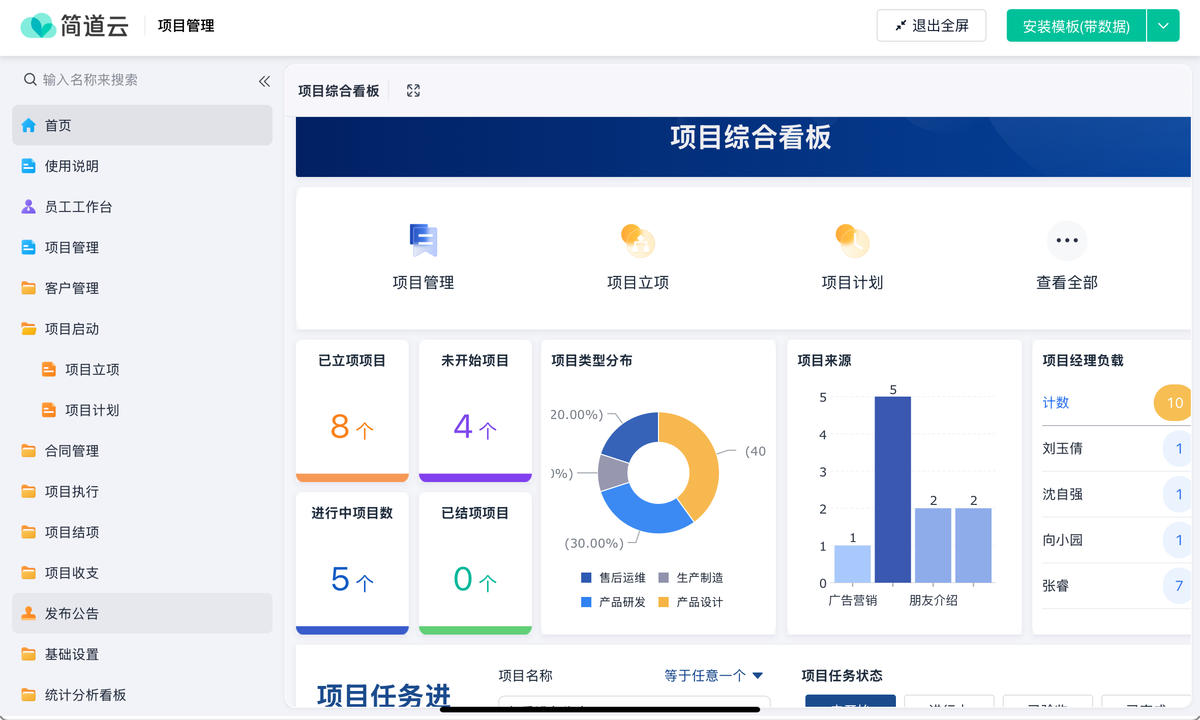Click the 广告营销 bar valued 1
Image resolution: width=1200 pixels, height=720 pixels.
point(852,564)
